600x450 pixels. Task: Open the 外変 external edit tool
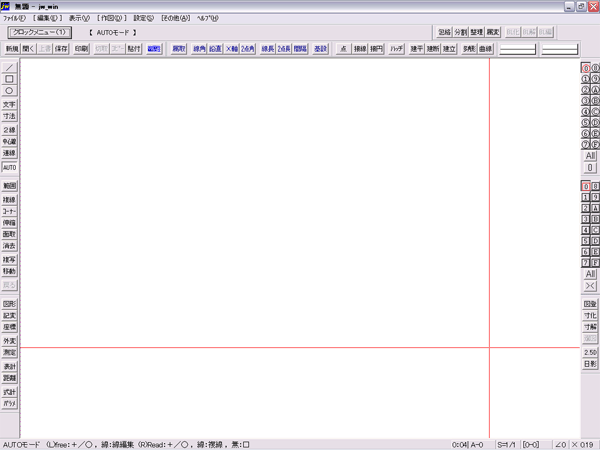pyautogui.click(x=9, y=341)
